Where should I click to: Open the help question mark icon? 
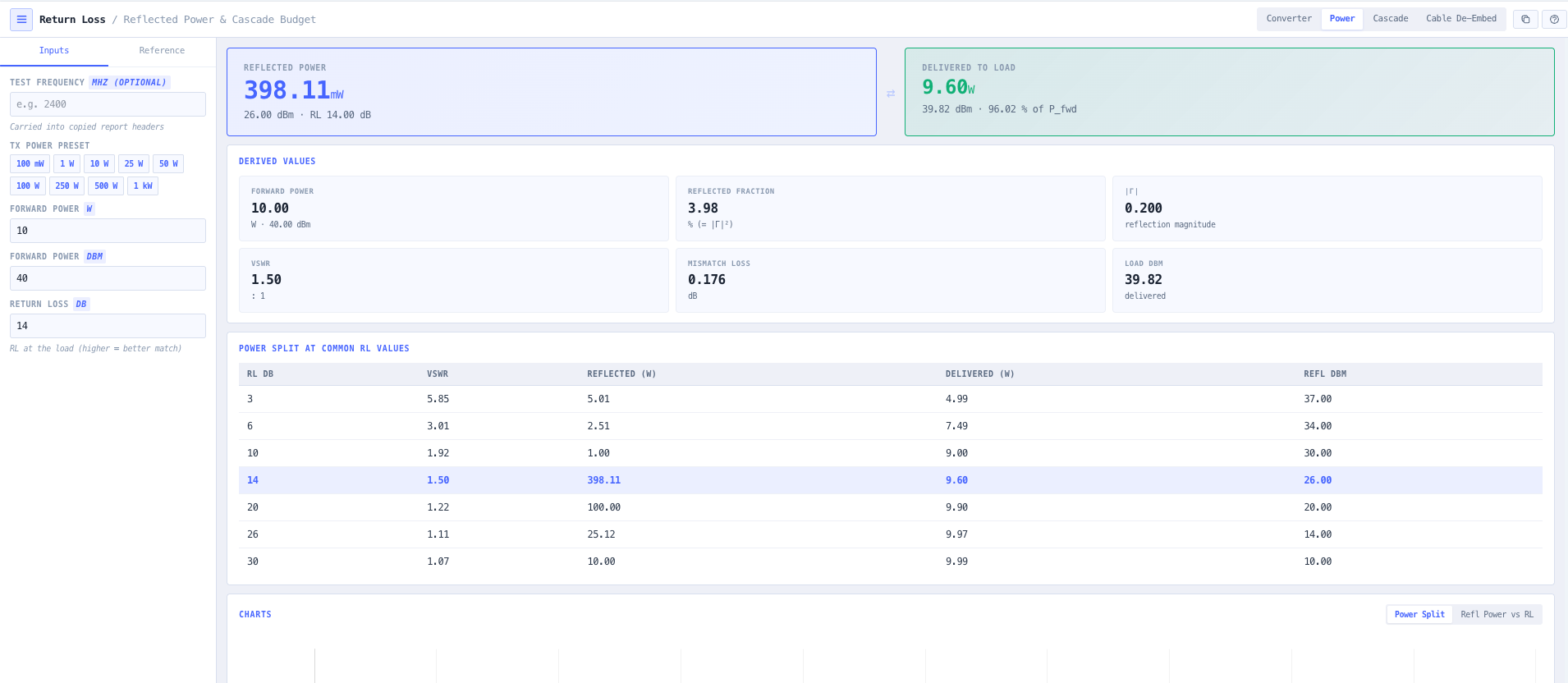[x=1554, y=19]
